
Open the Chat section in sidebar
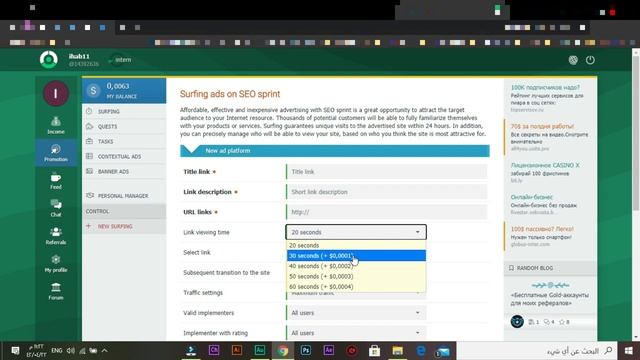[56, 208]
